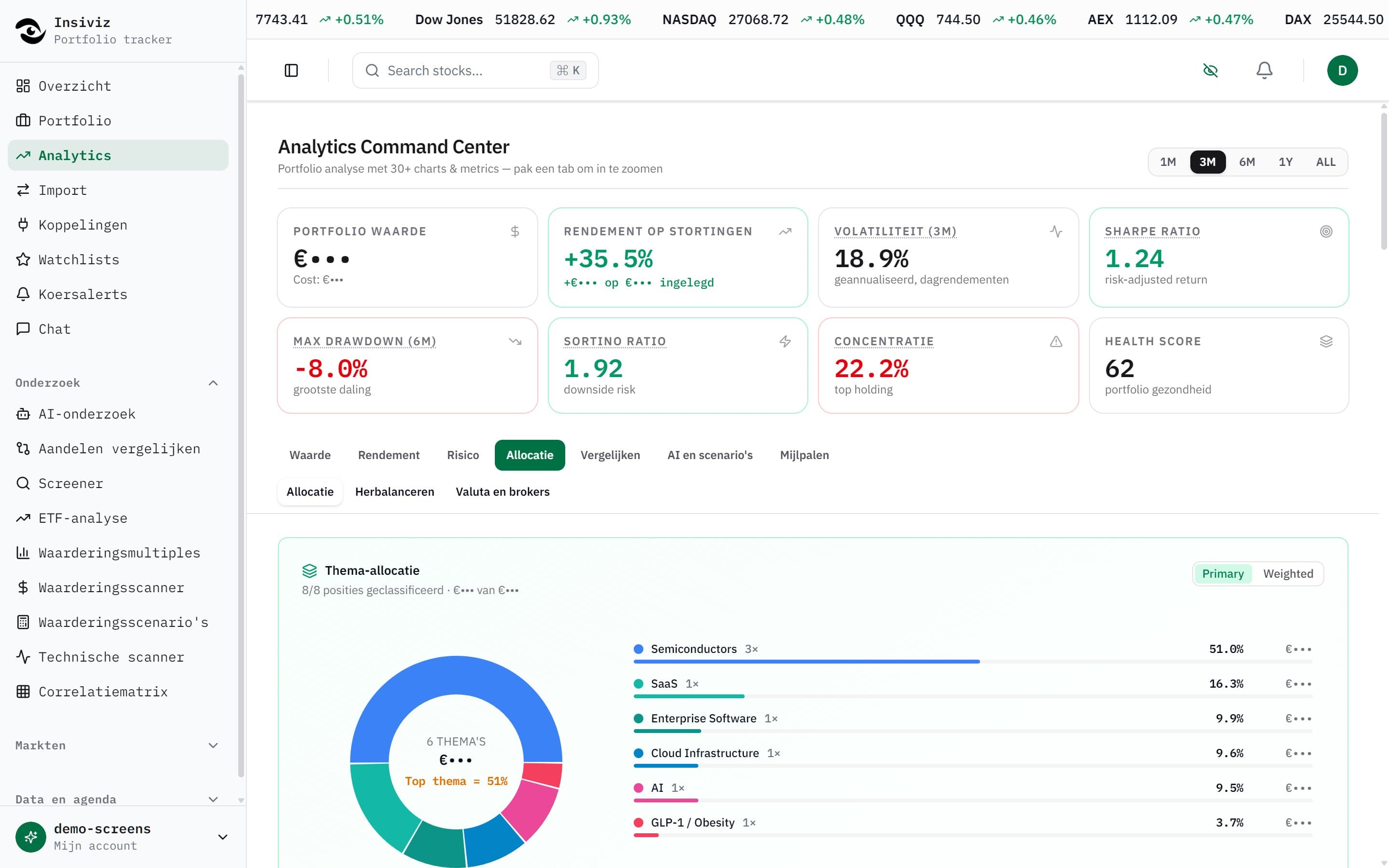
Task: Open notifications bell icon
Action: 1265,70
